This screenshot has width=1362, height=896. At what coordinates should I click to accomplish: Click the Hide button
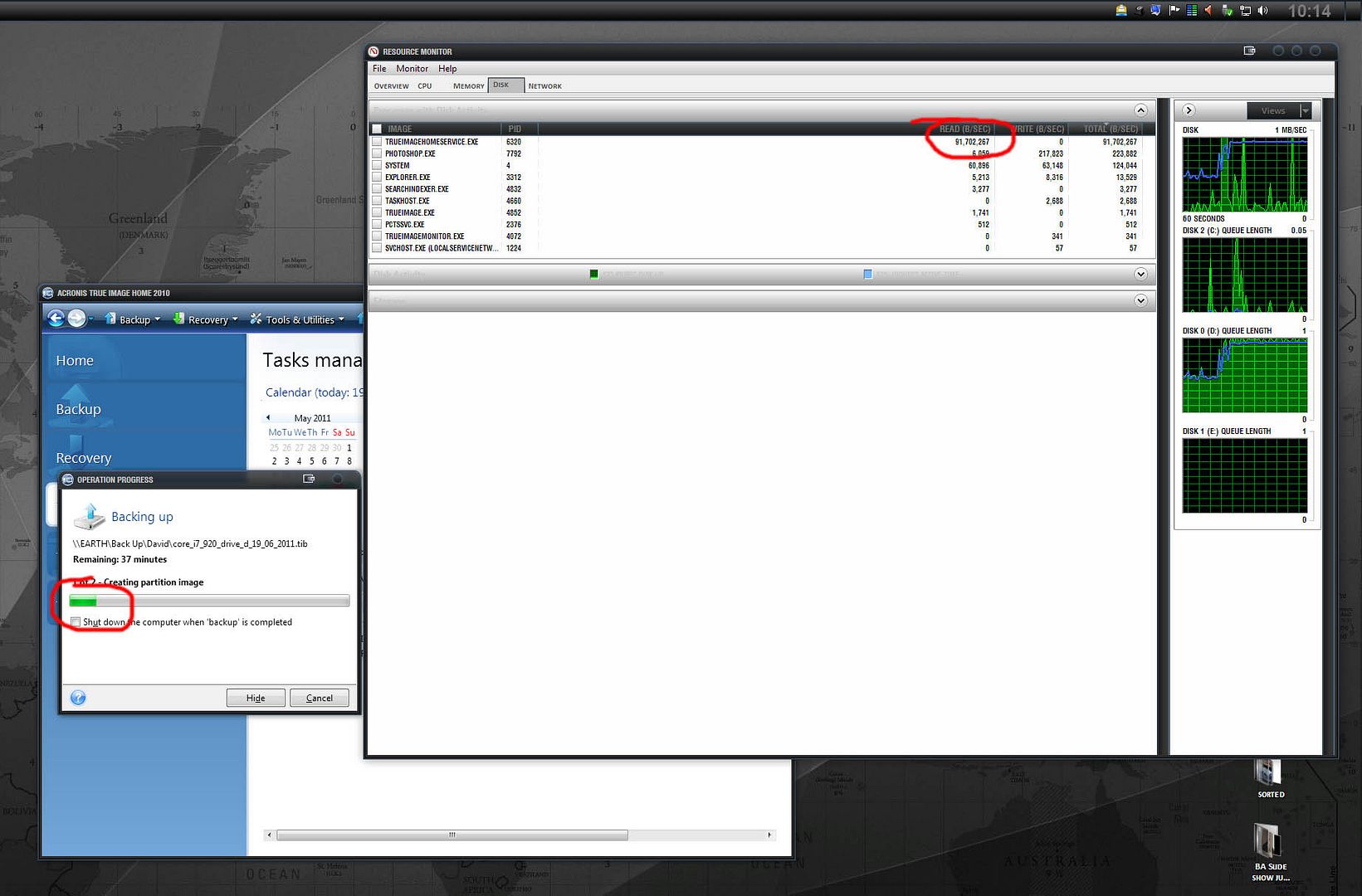(256, 698)
